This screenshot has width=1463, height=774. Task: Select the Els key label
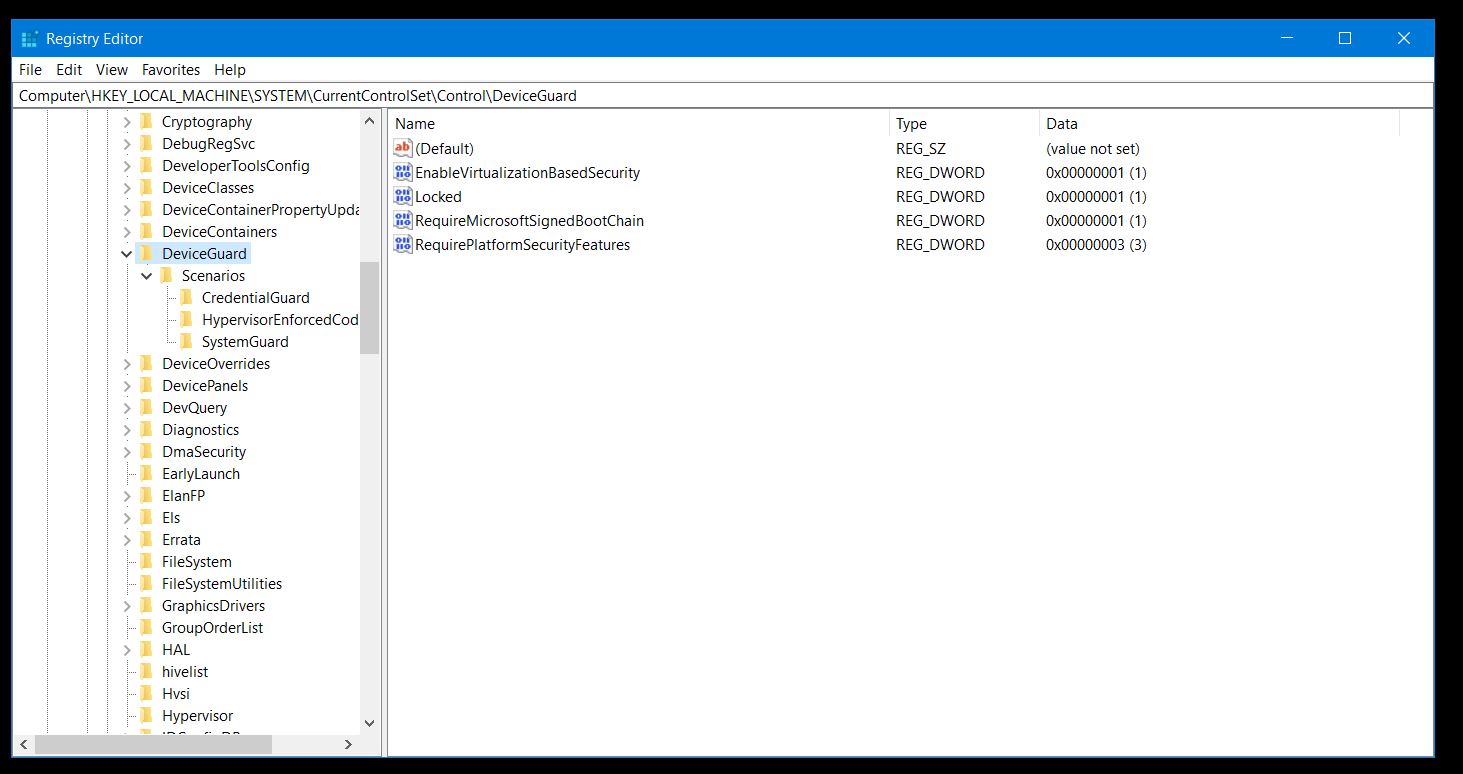[x=171, y=518]
